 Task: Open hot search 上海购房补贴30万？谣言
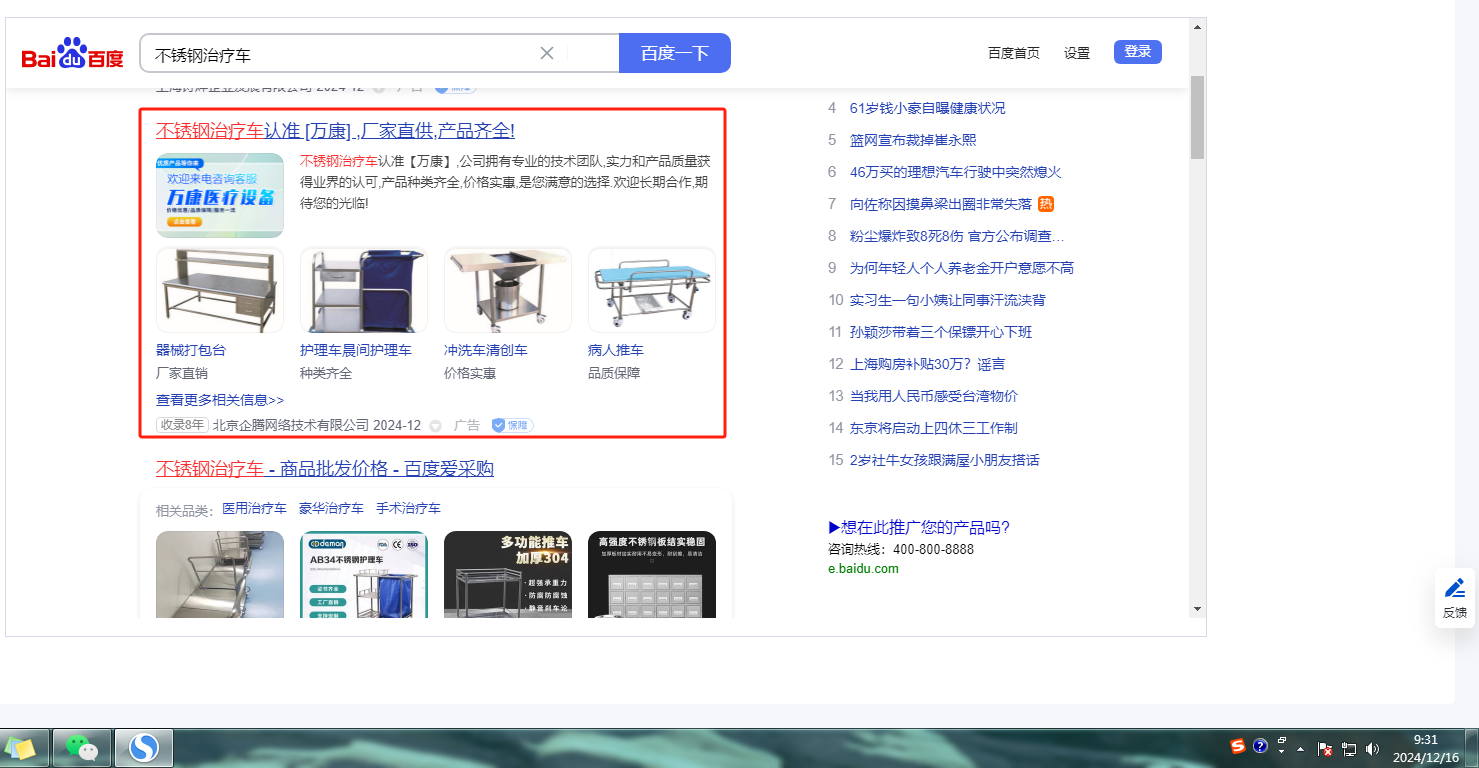(928, 364)
